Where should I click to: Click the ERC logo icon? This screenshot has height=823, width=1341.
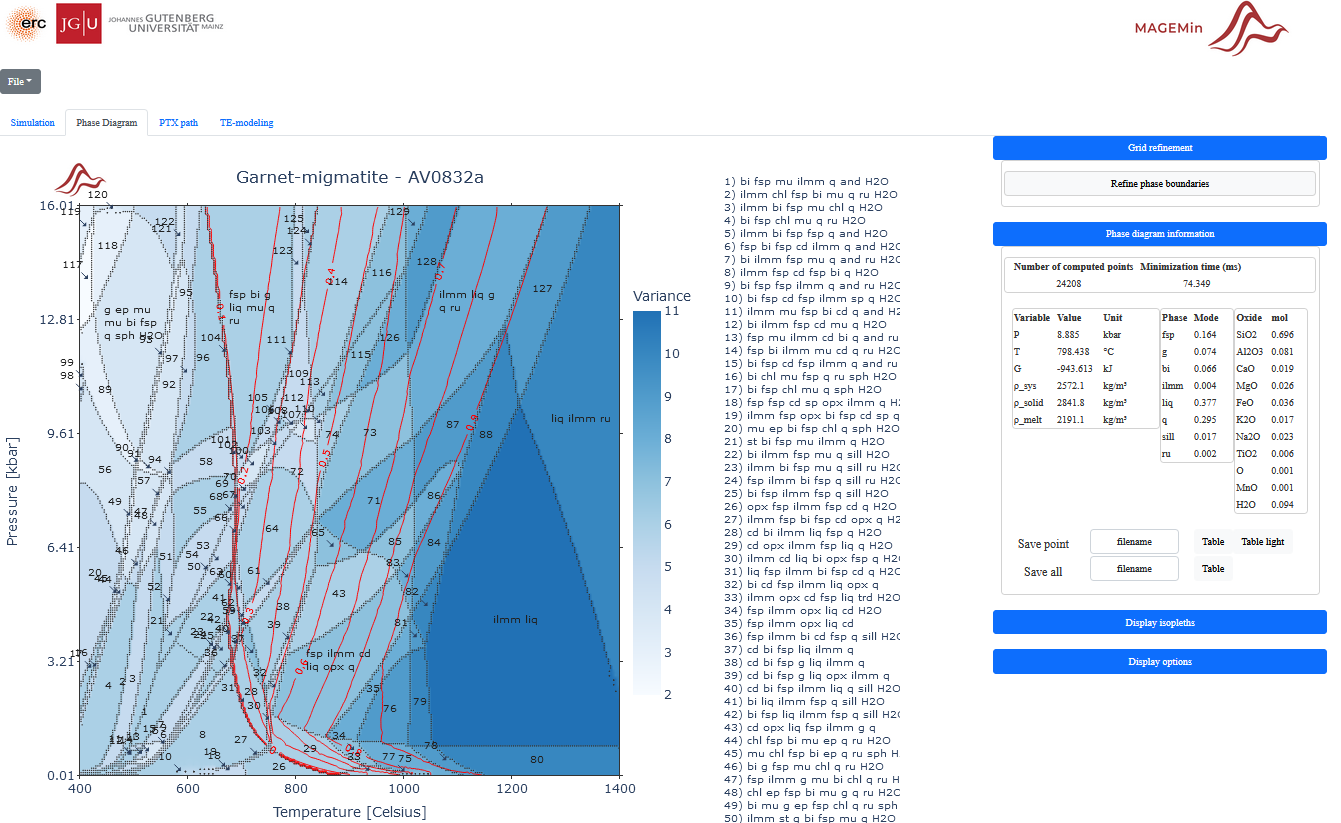27,23
